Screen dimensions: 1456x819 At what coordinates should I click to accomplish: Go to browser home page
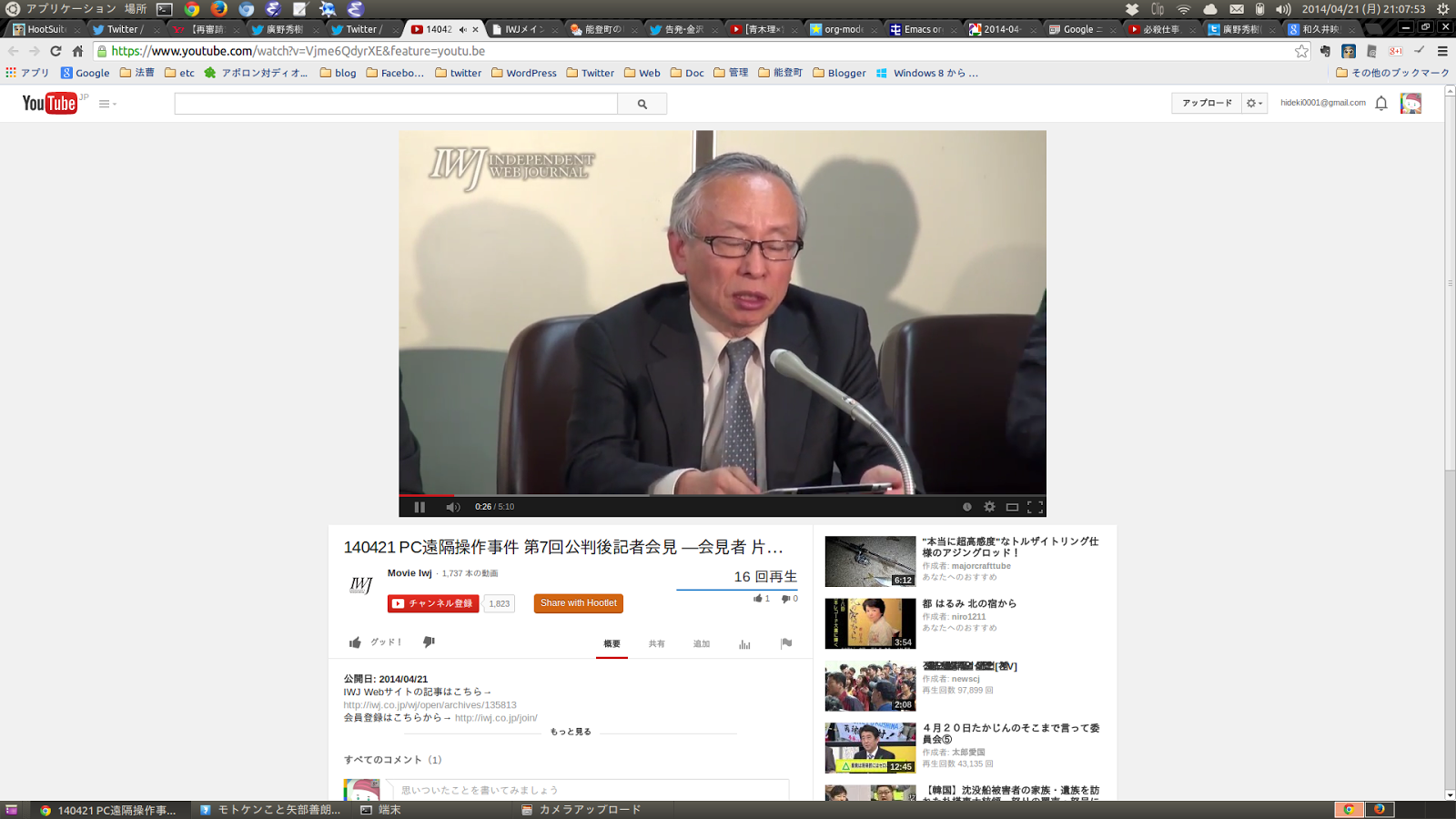pos(77,51)
